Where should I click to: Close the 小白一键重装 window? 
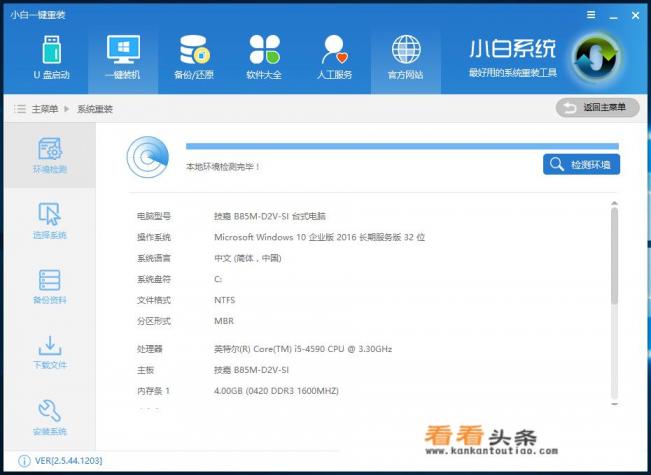635,16
